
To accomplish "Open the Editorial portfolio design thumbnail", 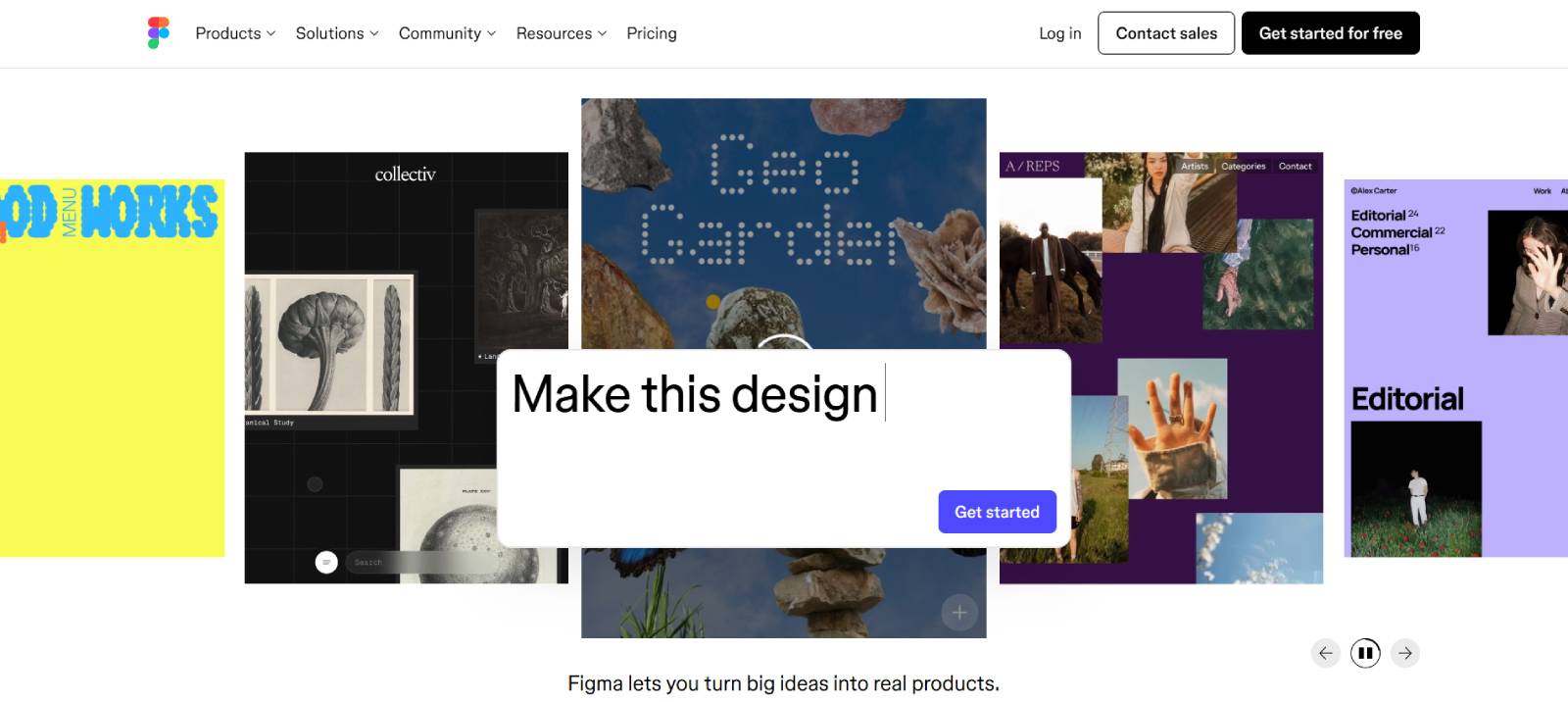I will pos(1456,368).
